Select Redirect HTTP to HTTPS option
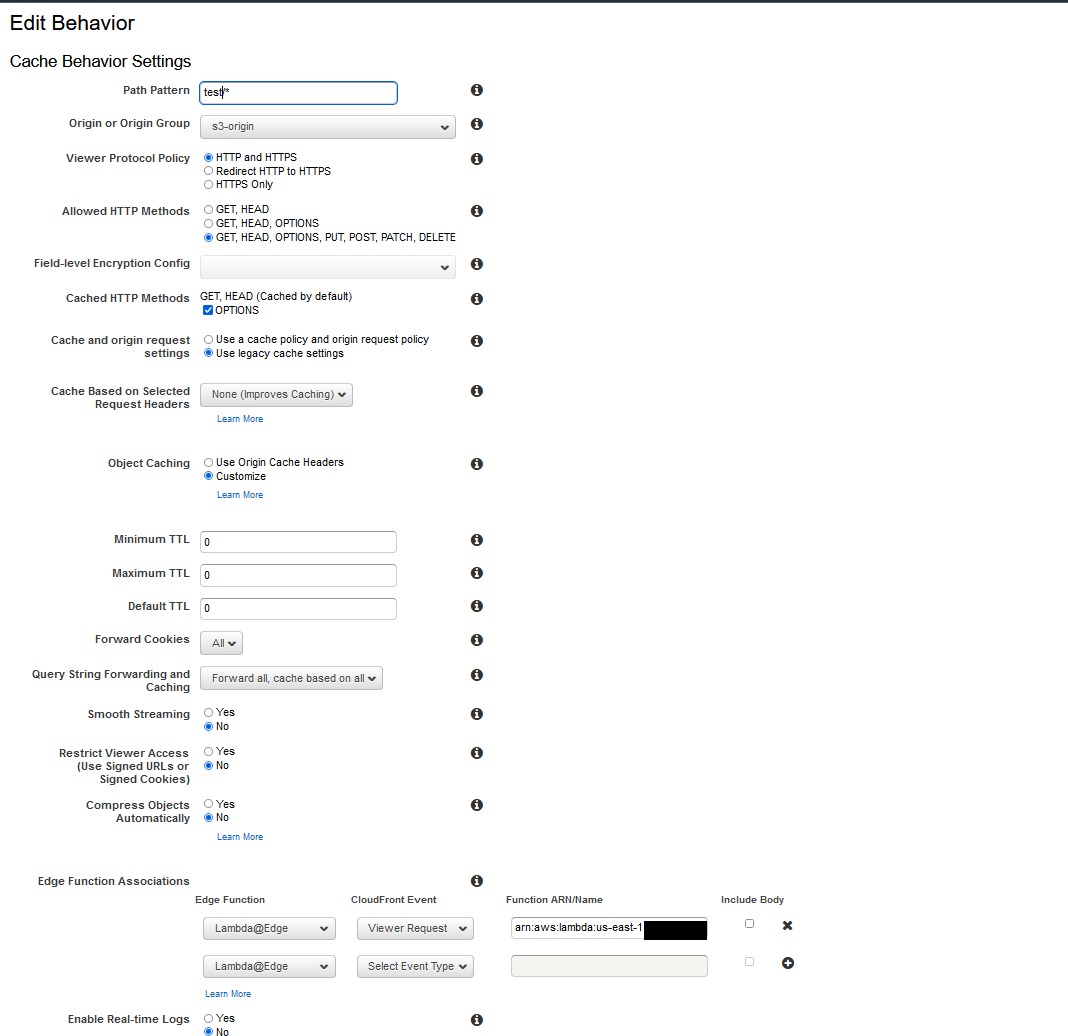1068x1036 pixels. click(208, 170)
